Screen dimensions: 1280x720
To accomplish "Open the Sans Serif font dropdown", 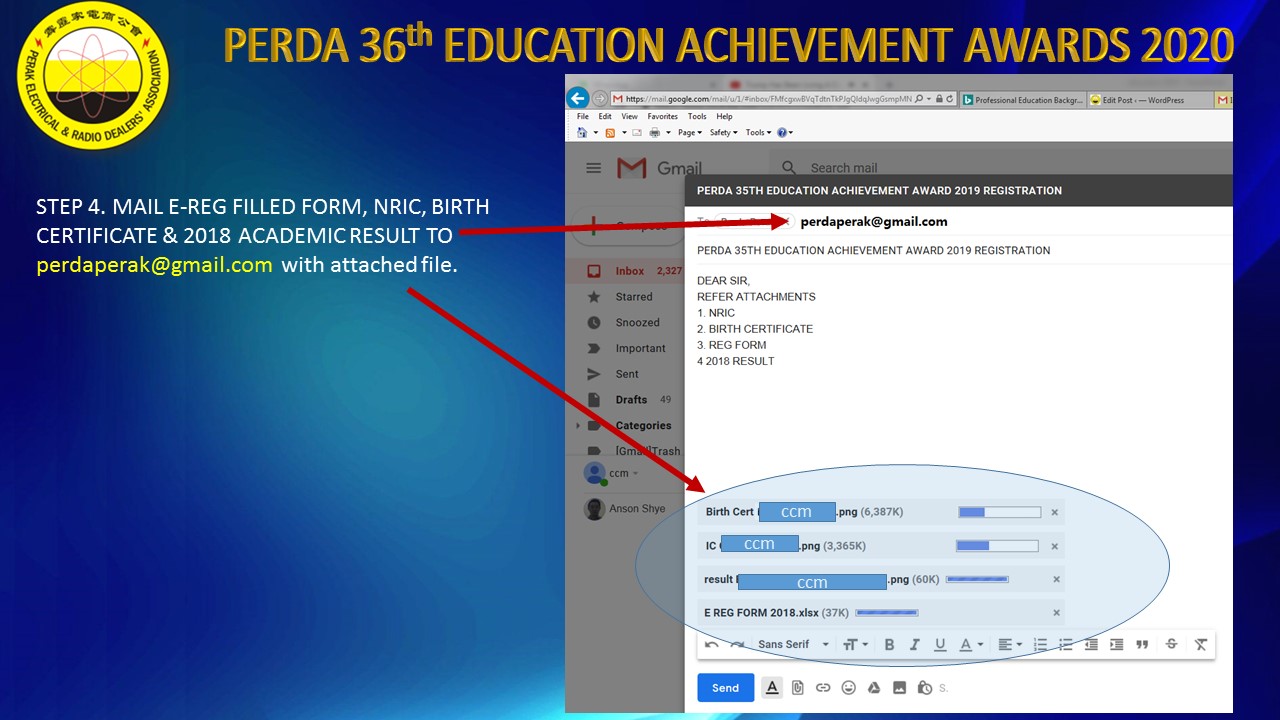I will pyautogui.click(x=793, y=645).
